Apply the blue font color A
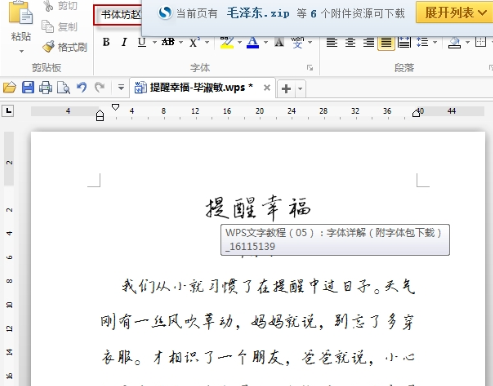The image size is (493, 386). pyautogui.click(x=253, y=43)
